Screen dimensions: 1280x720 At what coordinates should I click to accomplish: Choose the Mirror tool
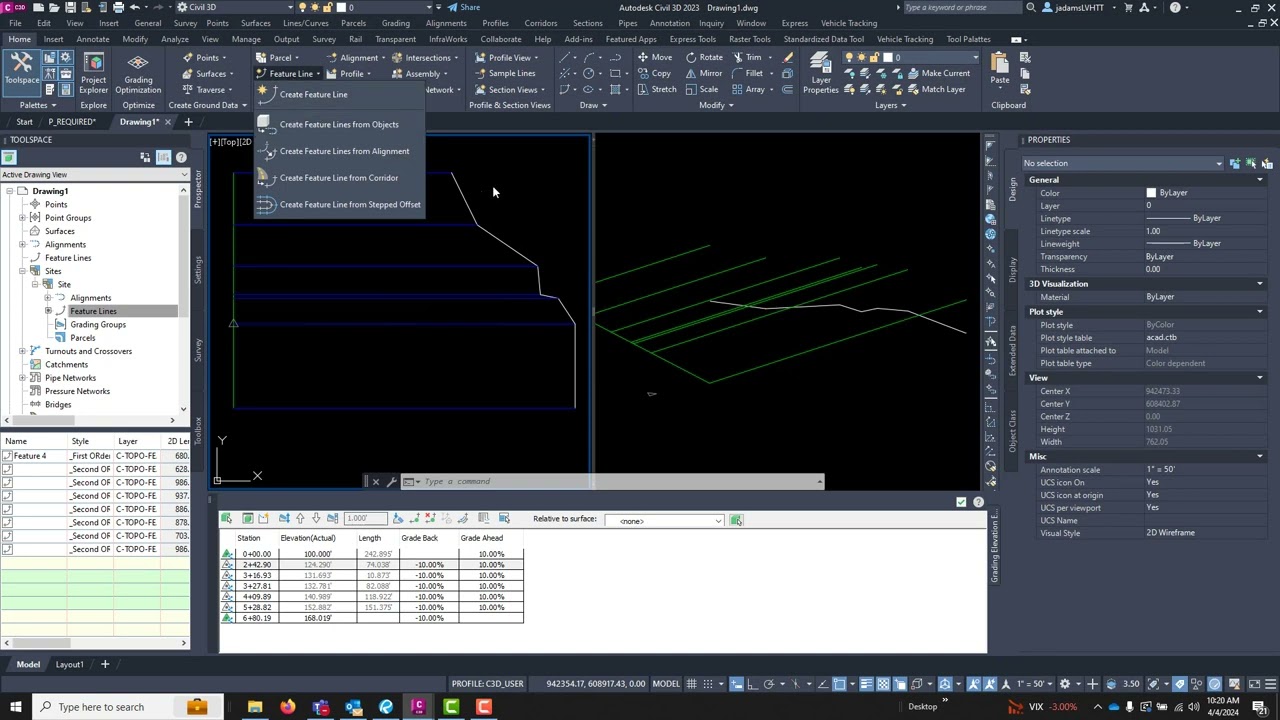tap(704, 73)
